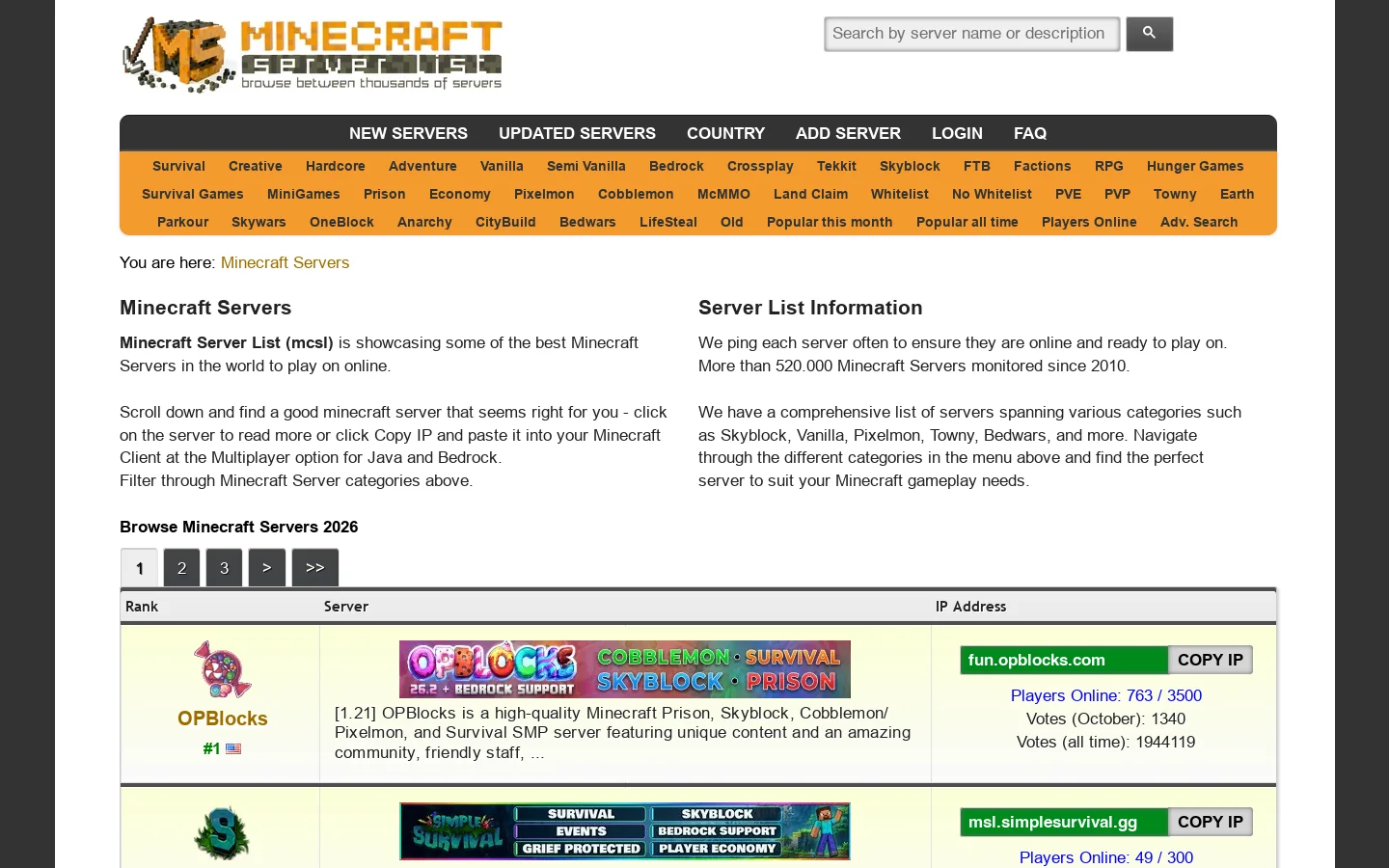The width and height of the screenshot is (1389, 868).
Task: Browse the Factions category
Action: pos(1043,166)
